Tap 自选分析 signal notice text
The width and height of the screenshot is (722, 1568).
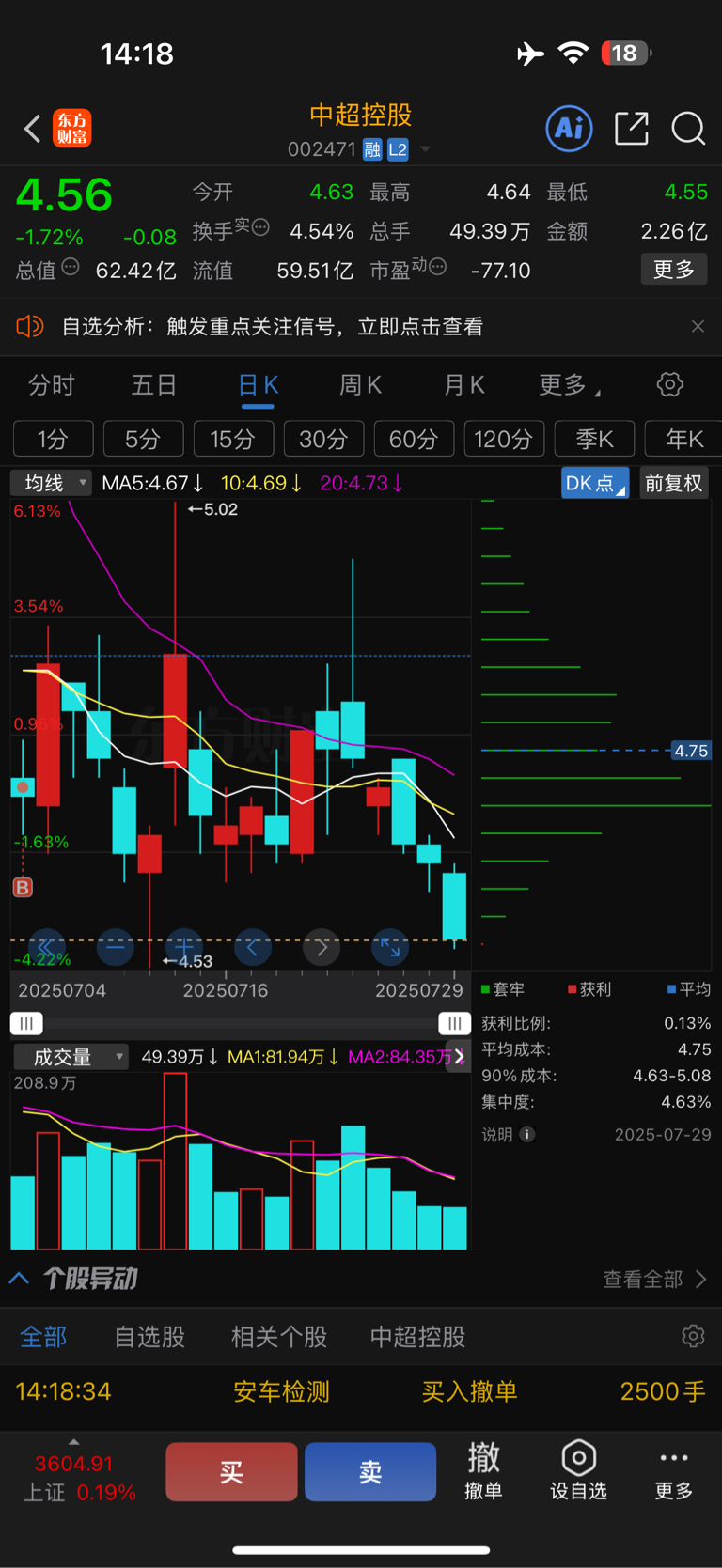(273, 326)
